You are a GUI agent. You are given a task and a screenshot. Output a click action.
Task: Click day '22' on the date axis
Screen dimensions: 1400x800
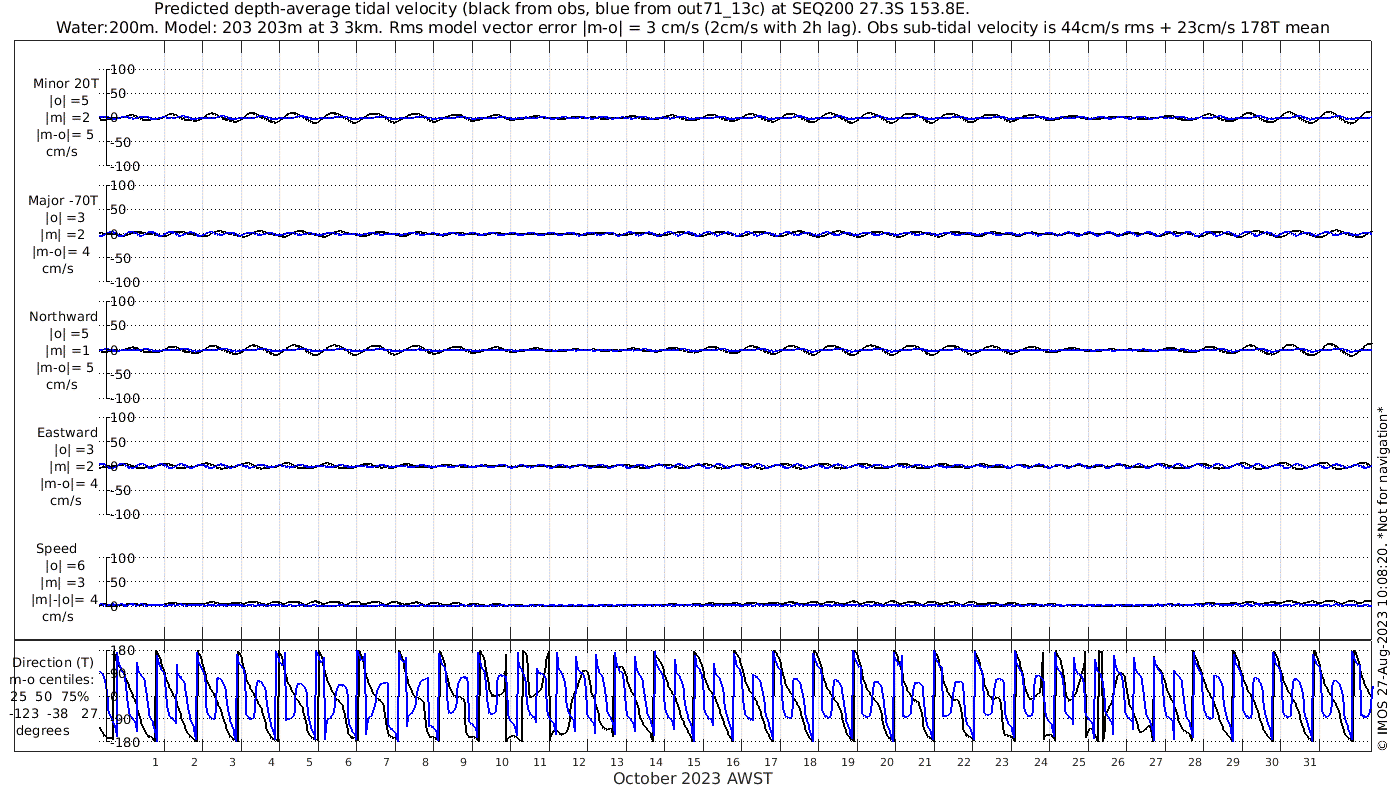click(x=963, y=762)
